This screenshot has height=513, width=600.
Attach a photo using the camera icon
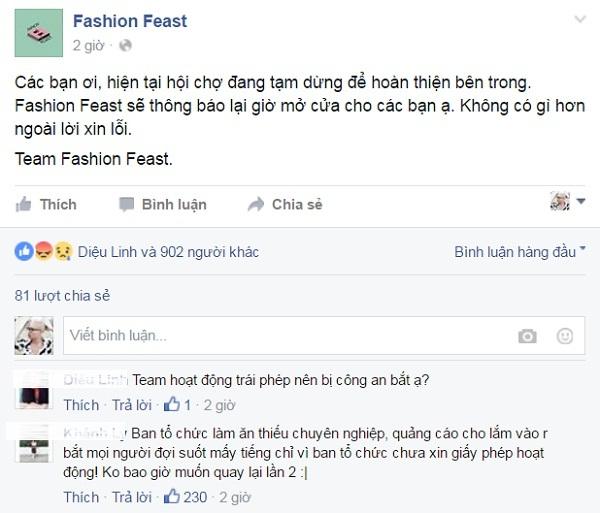pyautogui.click(x=527, y=337)
